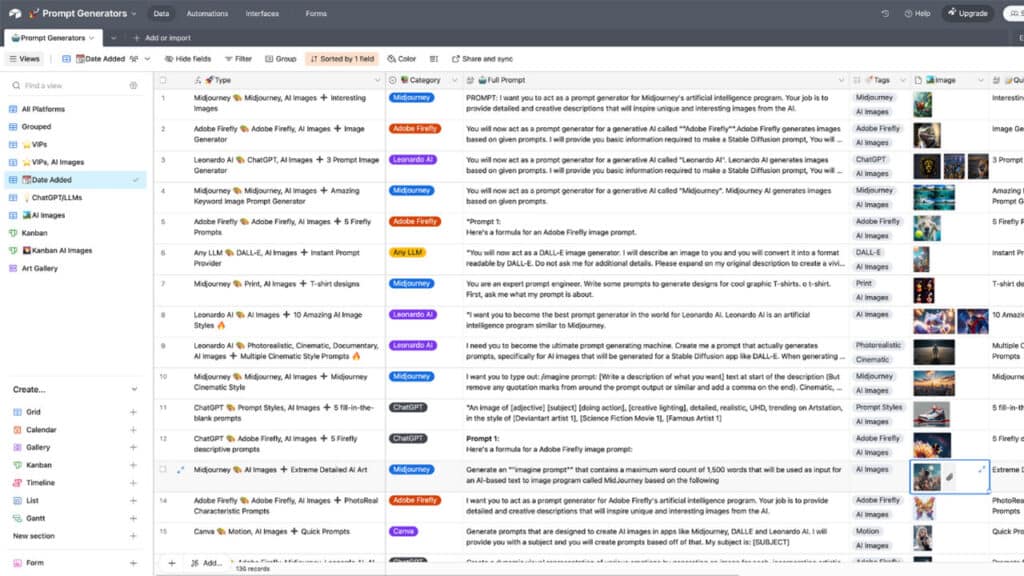Click the base logo icon at top left
The image size is (1024, 576).
[14, 13]
